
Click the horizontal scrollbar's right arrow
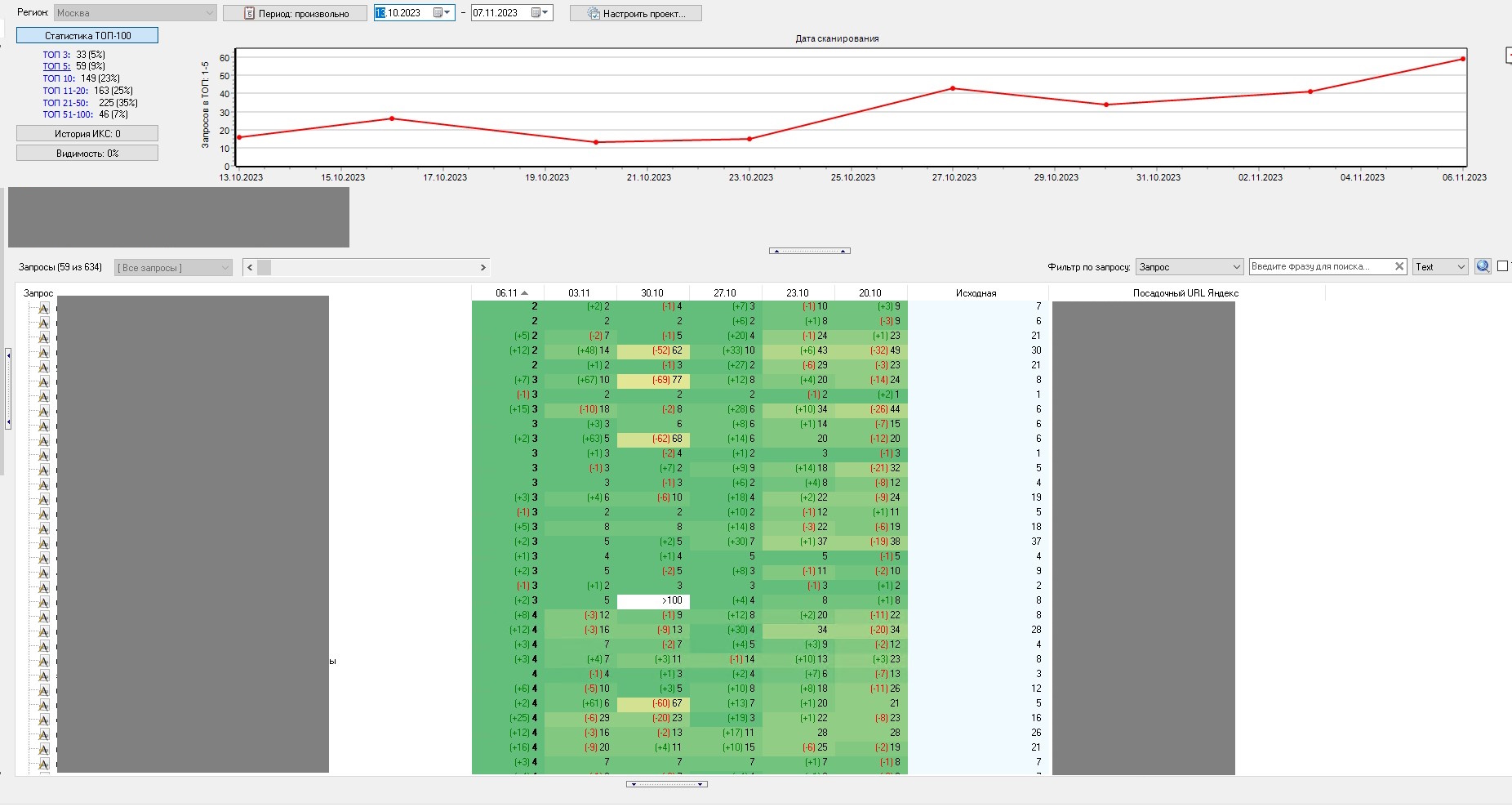coord(483,267)
